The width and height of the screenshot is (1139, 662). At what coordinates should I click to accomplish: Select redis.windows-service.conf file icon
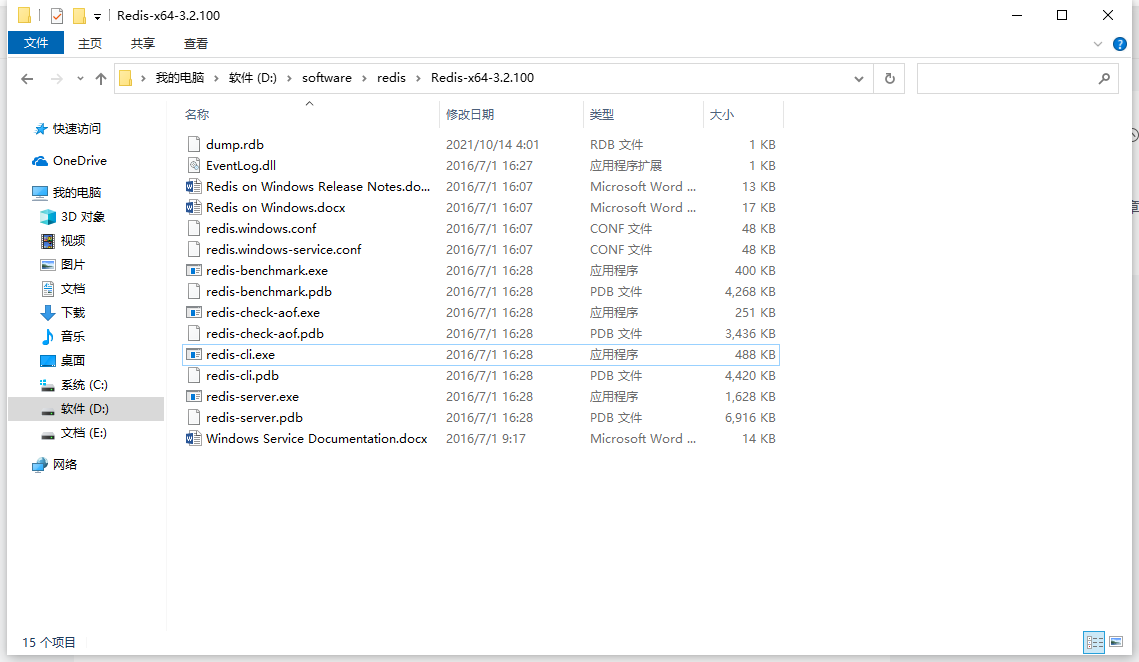(193, 249)
